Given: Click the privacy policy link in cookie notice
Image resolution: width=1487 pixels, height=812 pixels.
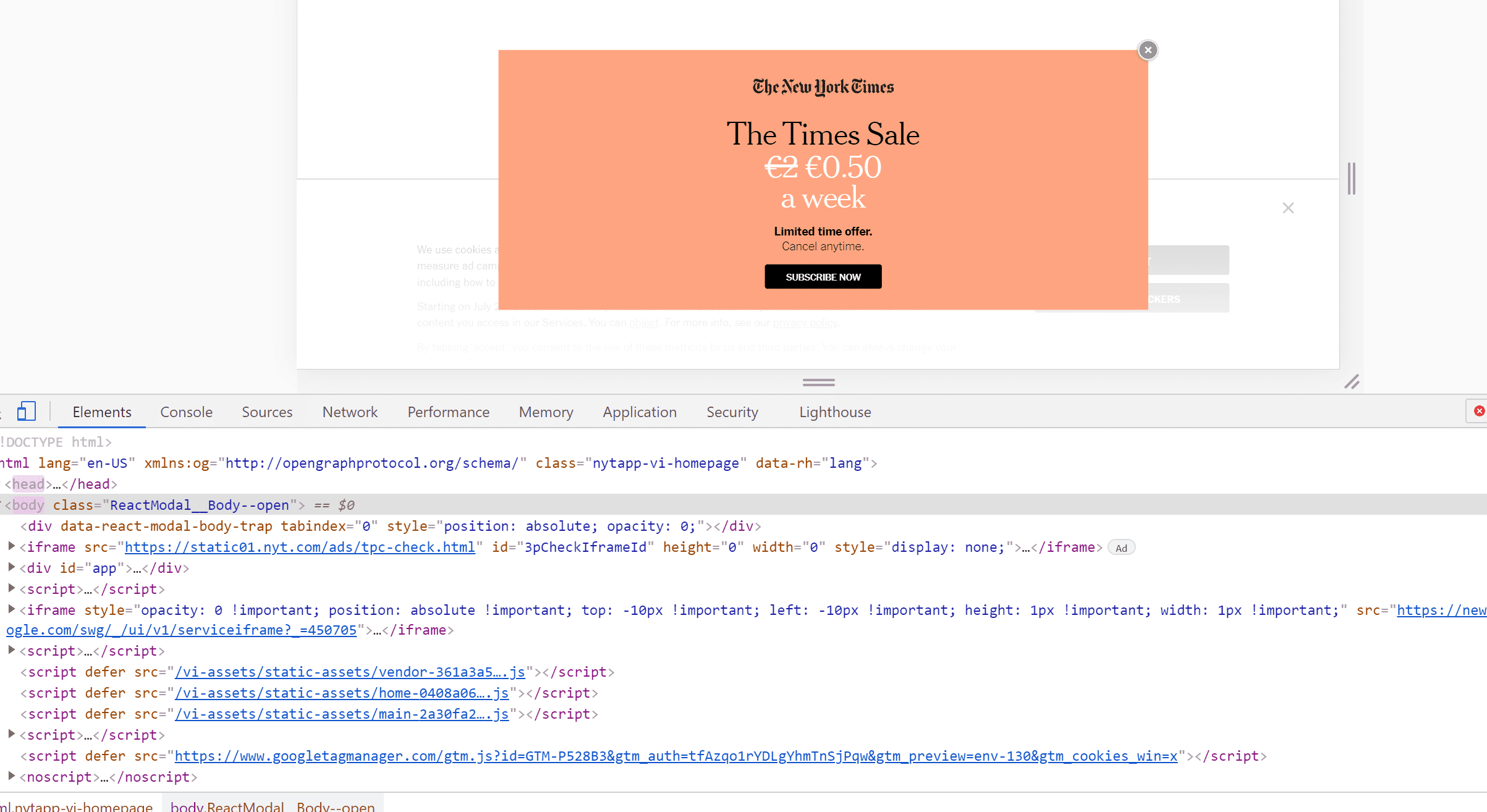Looking at the screenshot, I should (805, 323).
